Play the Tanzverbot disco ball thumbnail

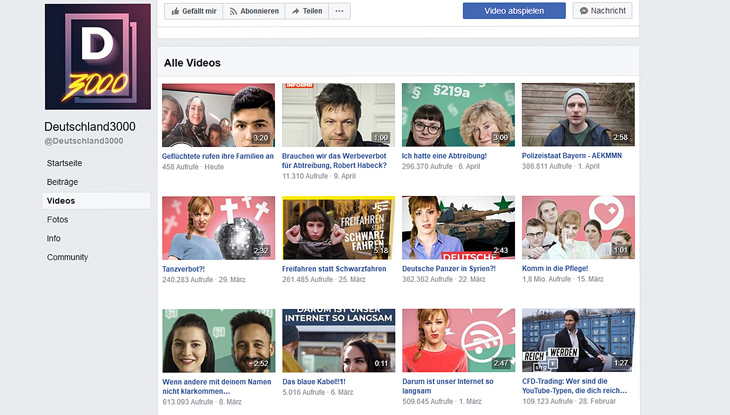(218, 228)
